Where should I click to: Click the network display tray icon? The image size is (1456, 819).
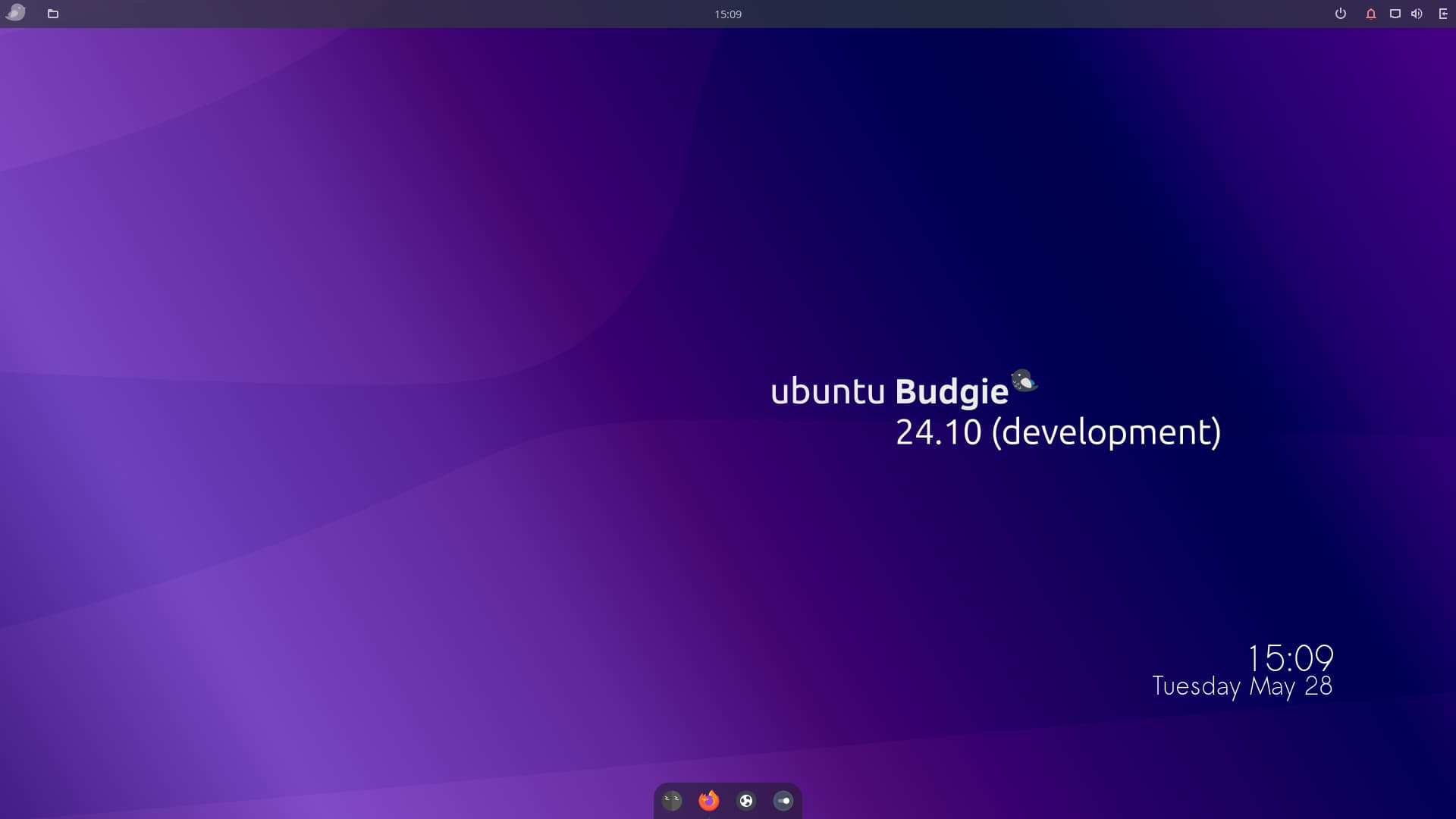[1395, 14]
